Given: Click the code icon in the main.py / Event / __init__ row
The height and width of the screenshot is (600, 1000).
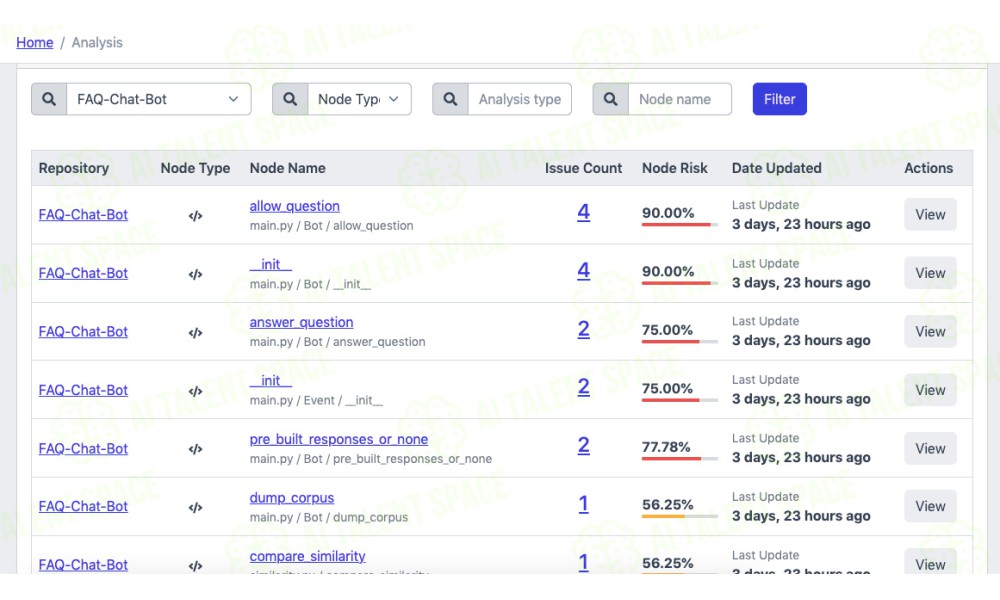Looking at the screenshot, I should (195, 391).
